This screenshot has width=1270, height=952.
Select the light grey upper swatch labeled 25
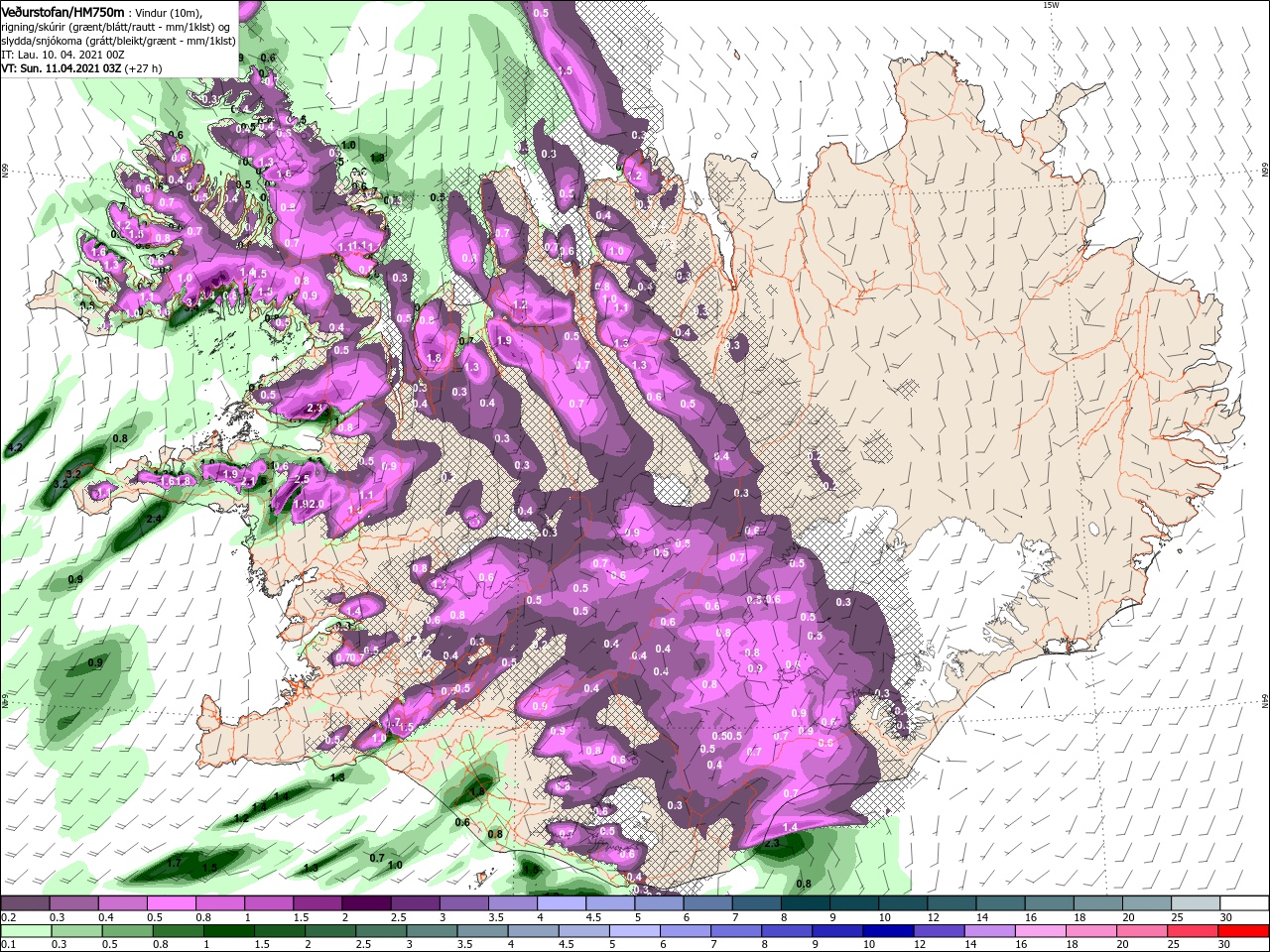pos(1196,903)
